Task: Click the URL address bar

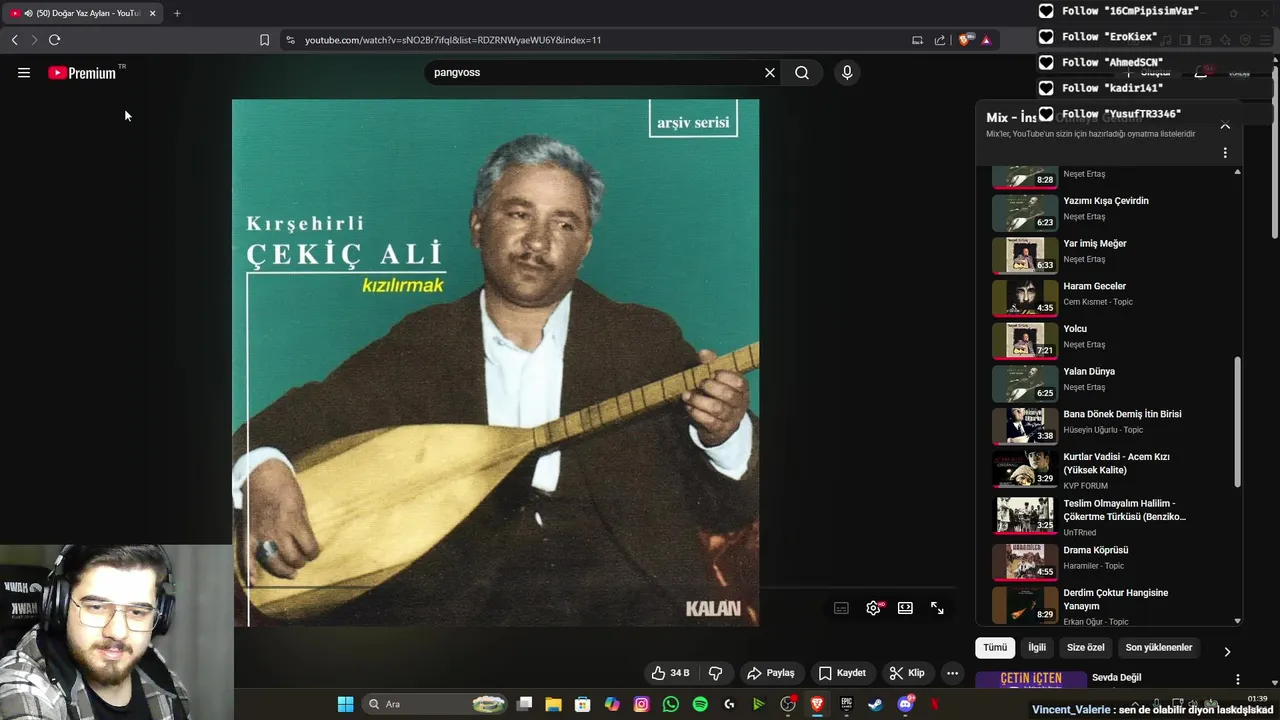Action: (600, 40)
